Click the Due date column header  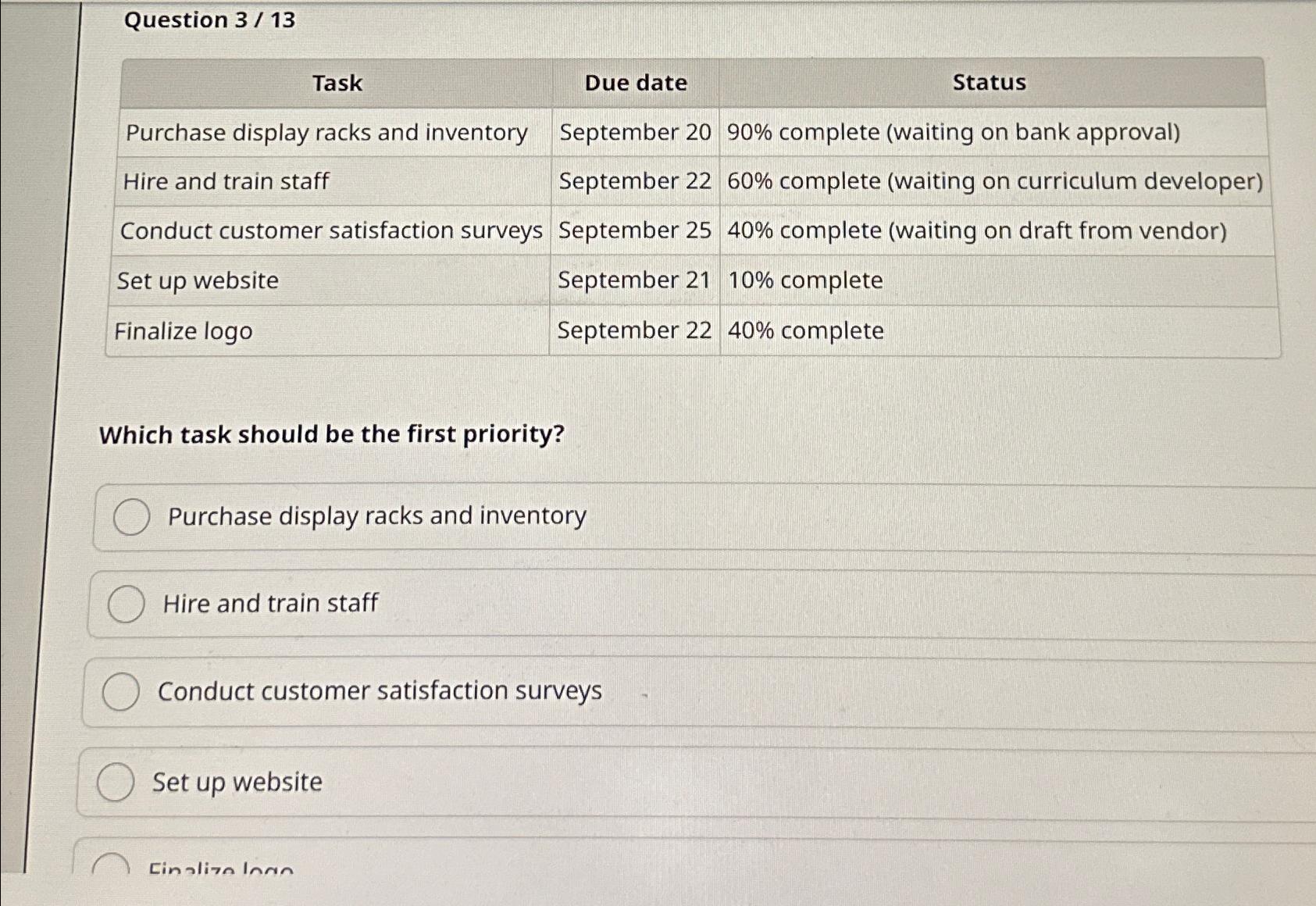click(x=636, y=84)
